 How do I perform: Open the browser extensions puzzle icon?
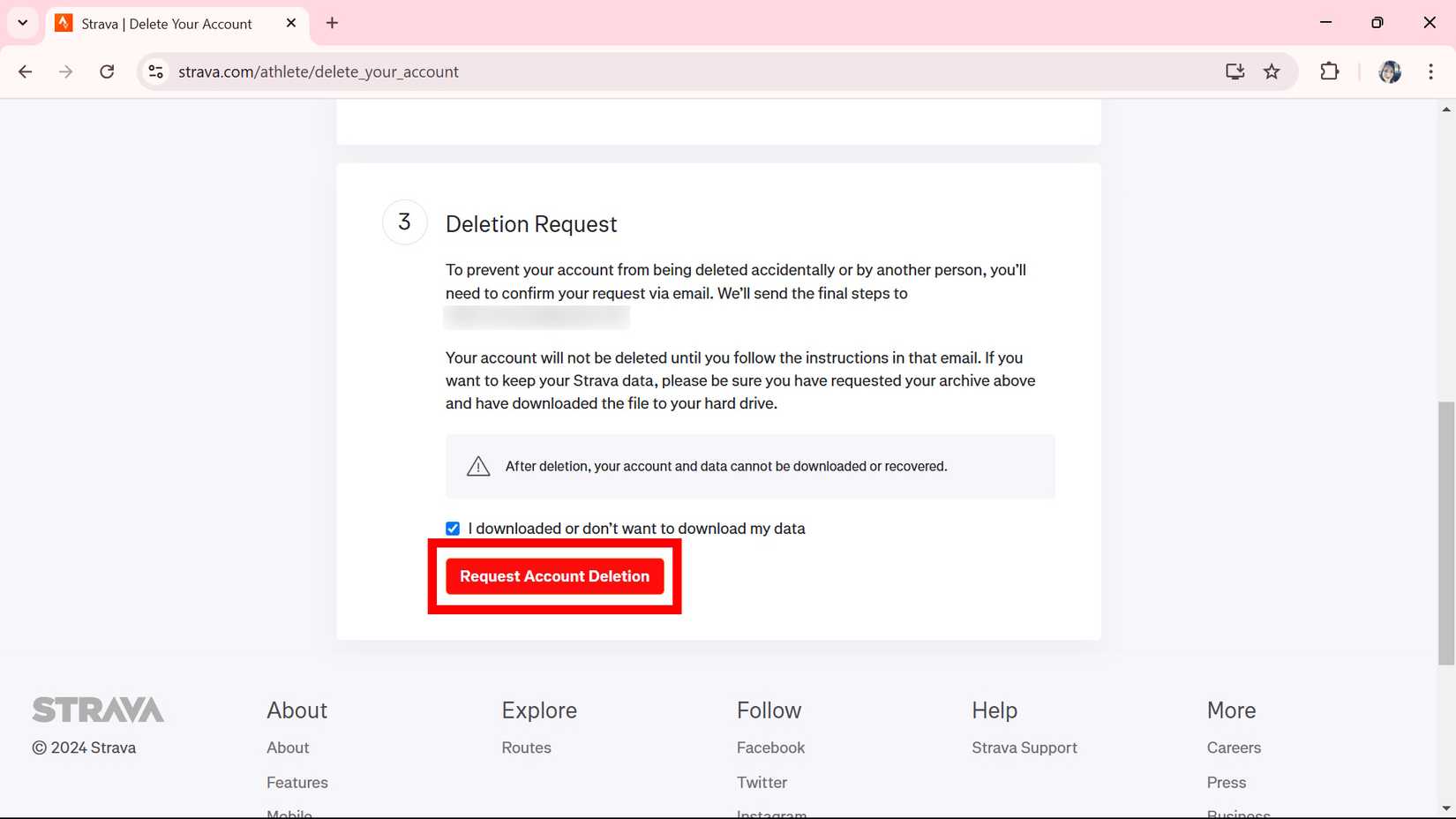(1330, 71)
